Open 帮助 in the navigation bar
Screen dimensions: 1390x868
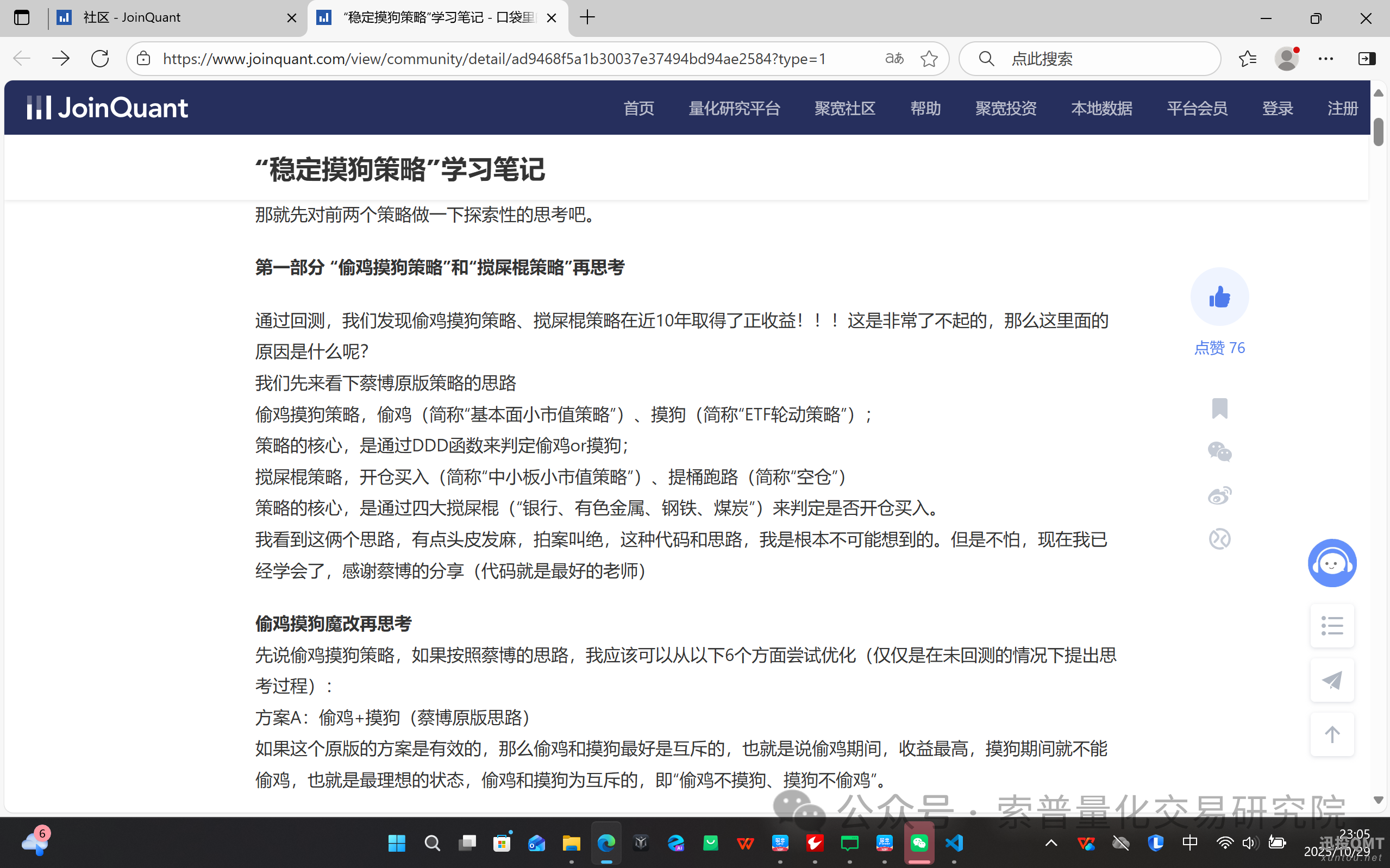(925, 108)
